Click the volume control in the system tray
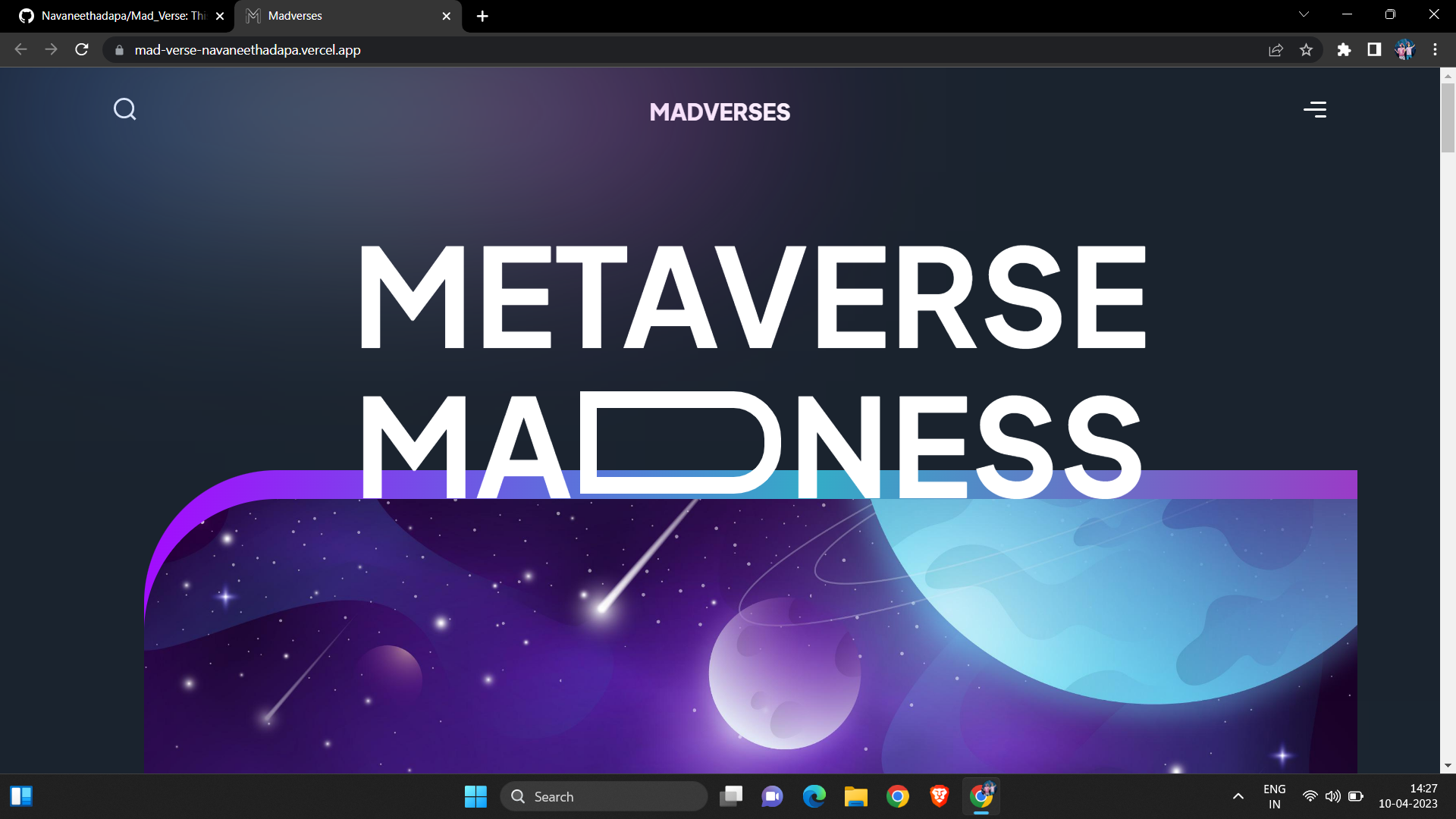The image size is (1456, 819). pos(1334,796)
